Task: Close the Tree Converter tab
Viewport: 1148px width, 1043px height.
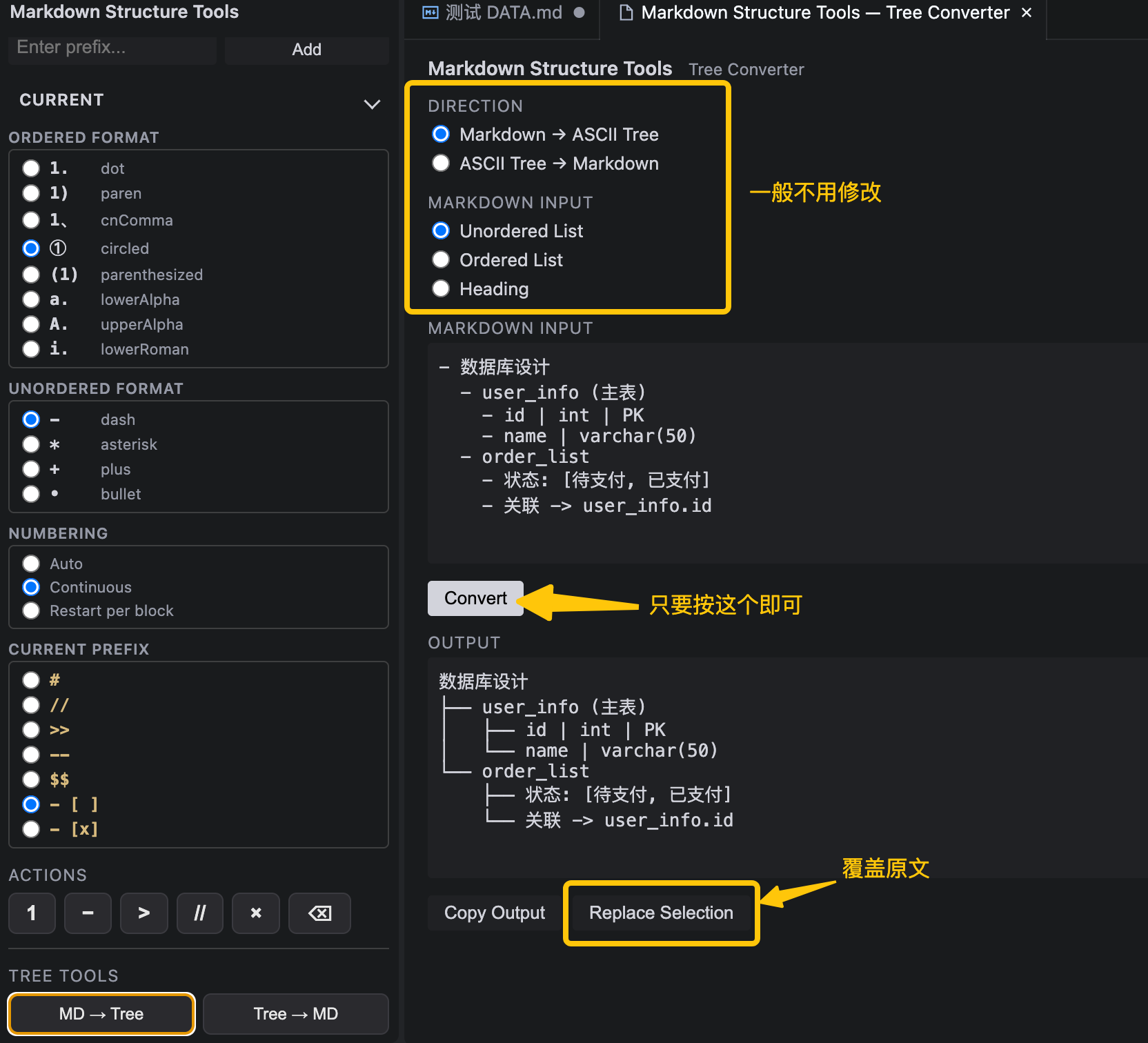Action: coord(1027,12)
